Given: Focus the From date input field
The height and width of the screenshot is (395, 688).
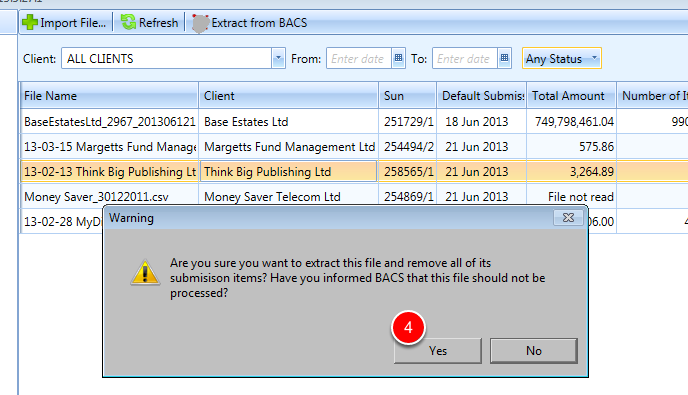Looking at the screenshot, I should pyautogui.click(x=359, y=58).
